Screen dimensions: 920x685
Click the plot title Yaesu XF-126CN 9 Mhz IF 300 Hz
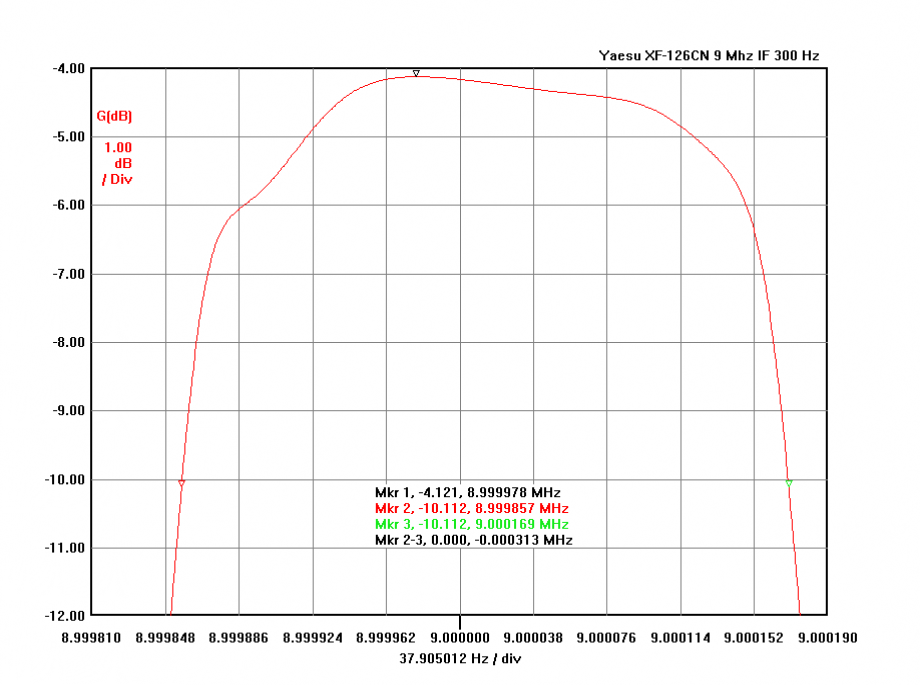708,56
